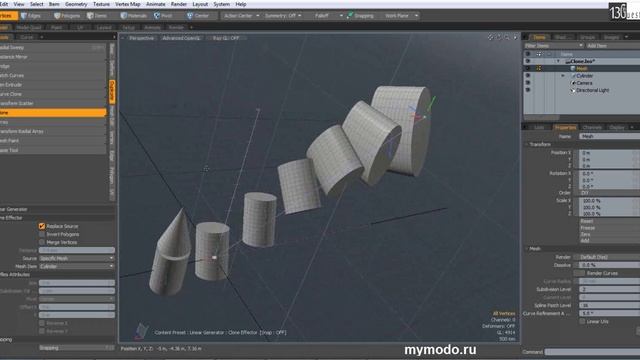Open the Source Specific Mesh dropdown
Viewport: 640px width, 360px height.
pyautogui.click(x=77, y=258)
